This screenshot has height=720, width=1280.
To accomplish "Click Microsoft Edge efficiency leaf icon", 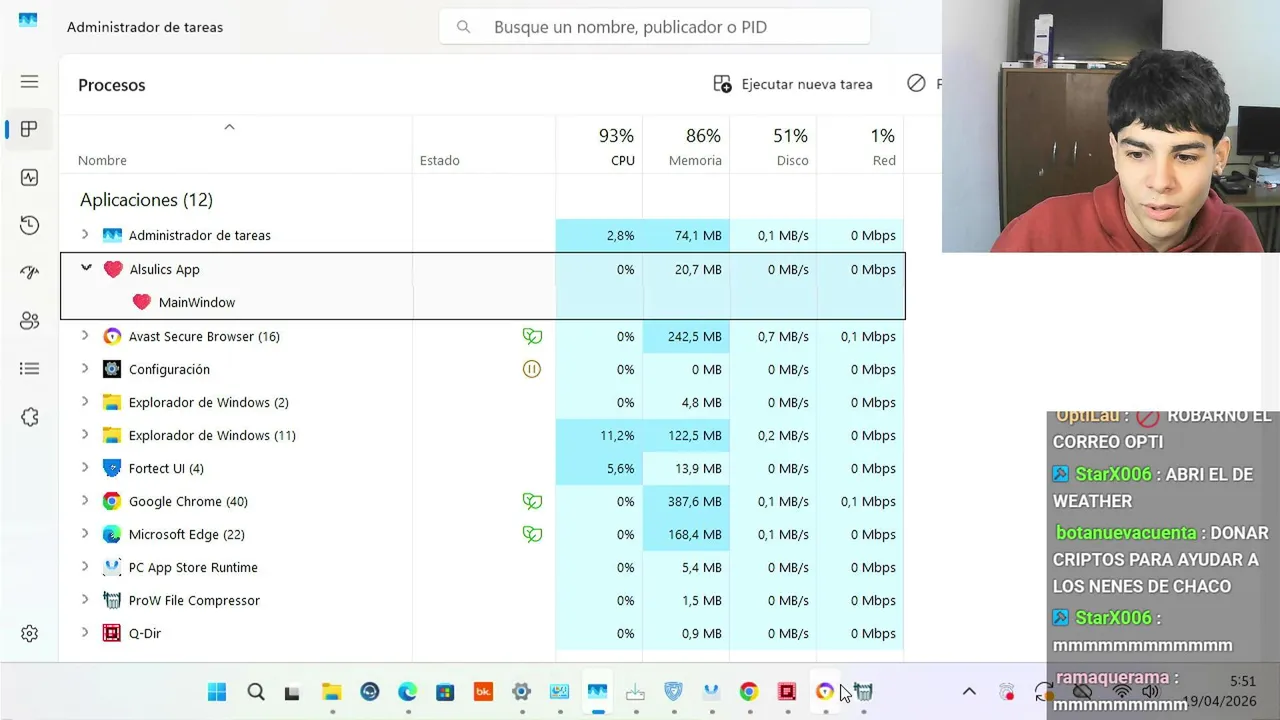I will coord(532,534).
